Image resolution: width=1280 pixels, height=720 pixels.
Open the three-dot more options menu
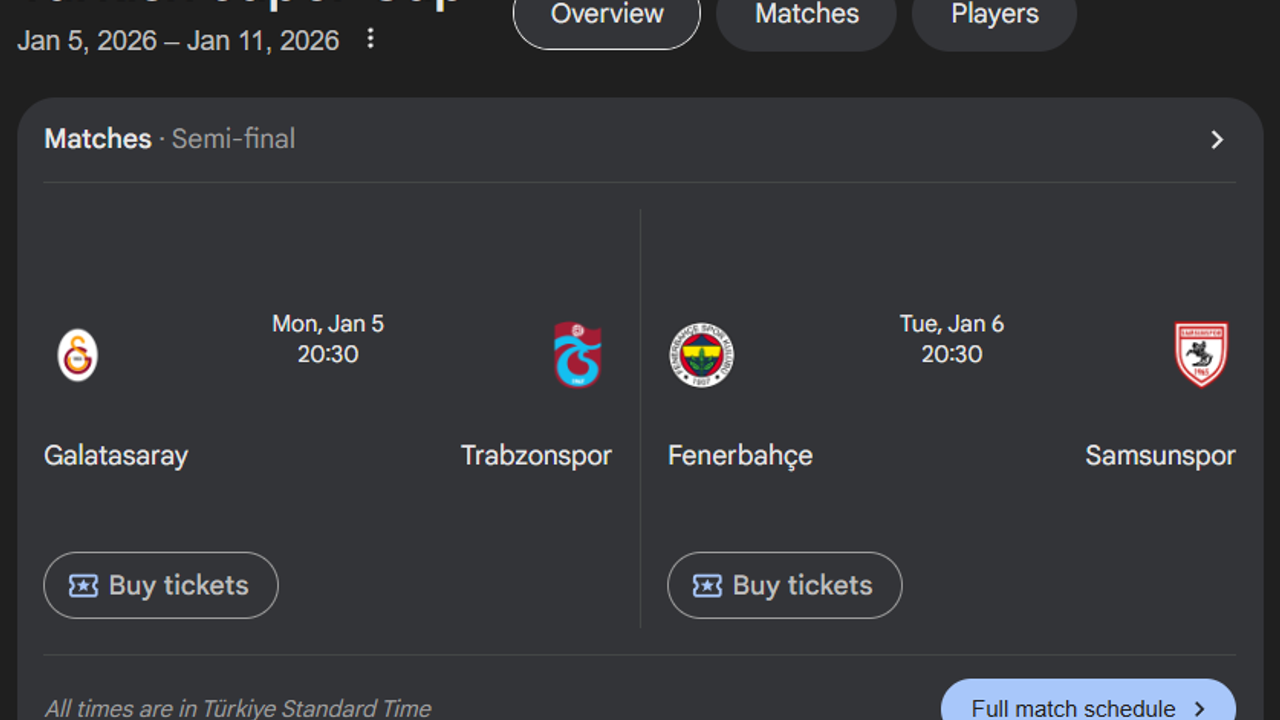tap(370, 39)
